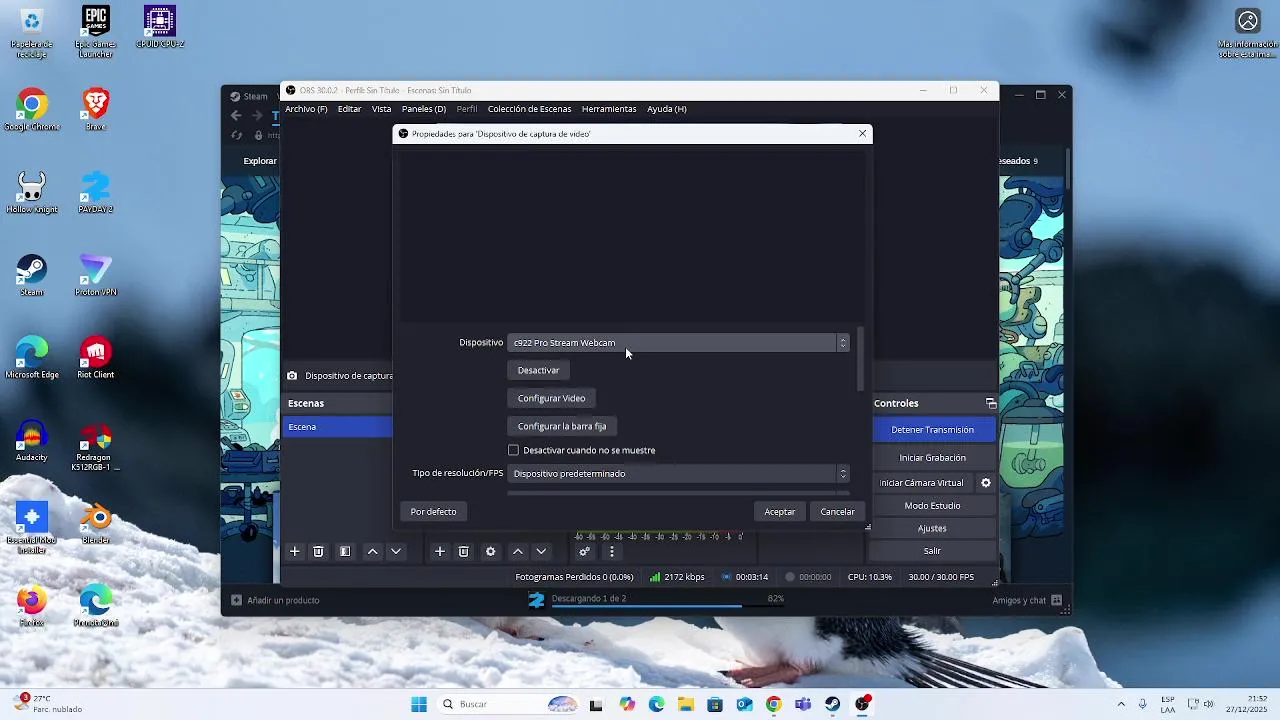Add a new scene with the plus icon
1280x720 pixels.
(294, 551)
